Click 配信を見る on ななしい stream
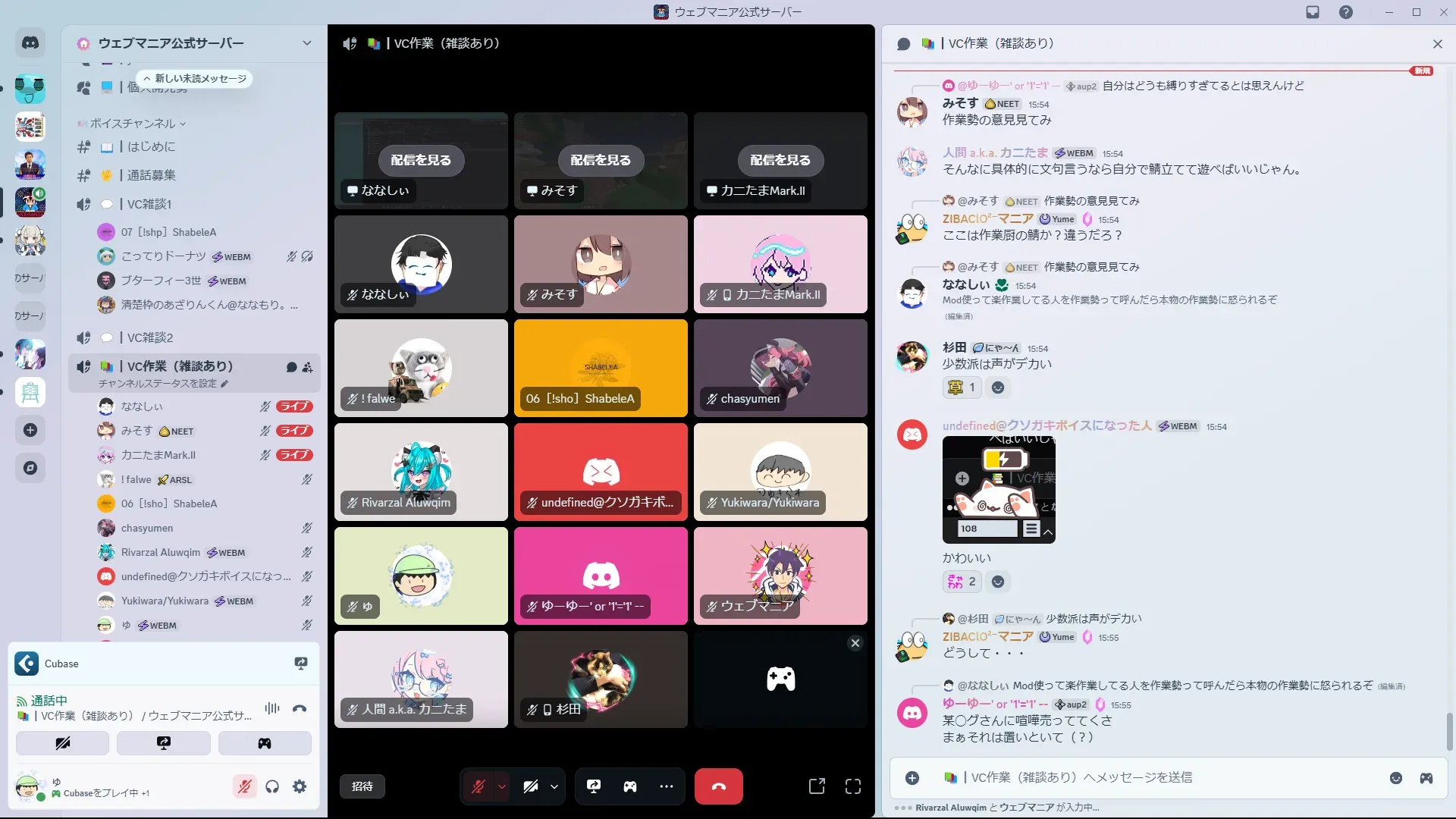The width and height of the screenshot is (1456, 819). 420,160
